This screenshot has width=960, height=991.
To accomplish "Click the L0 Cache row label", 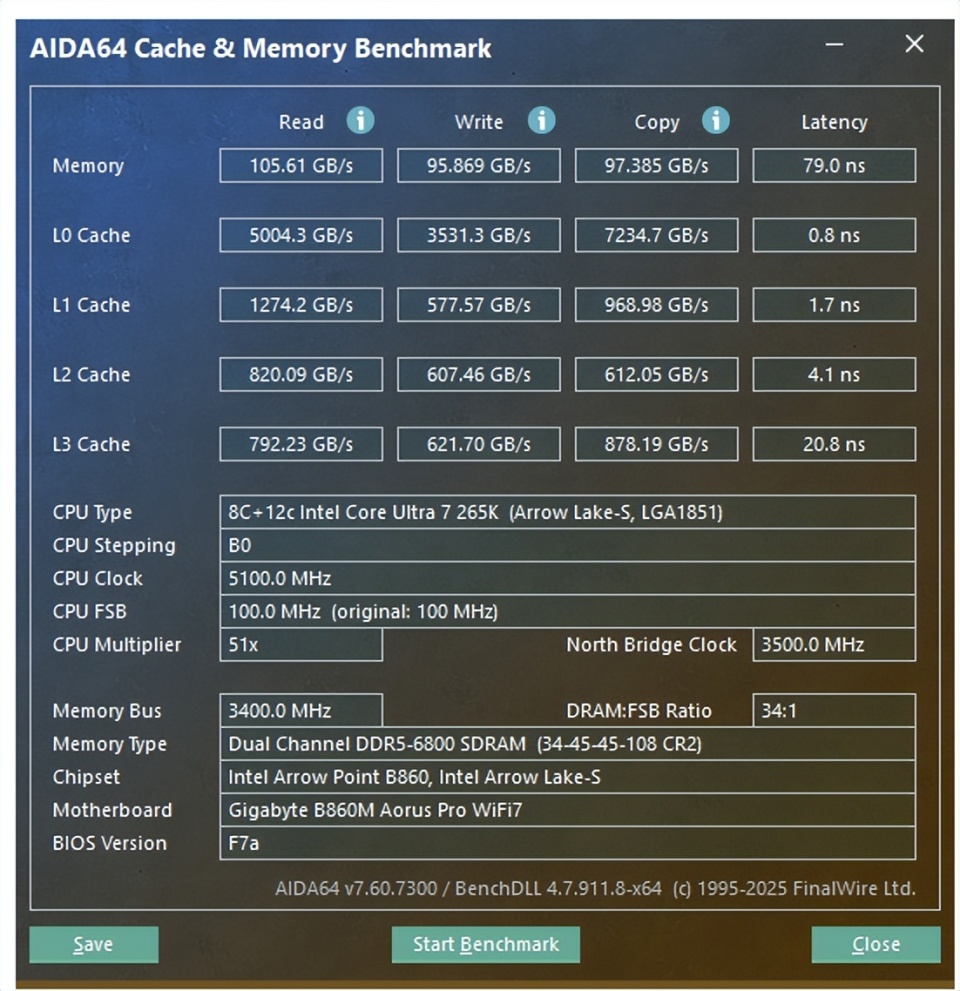I will 91,235.
